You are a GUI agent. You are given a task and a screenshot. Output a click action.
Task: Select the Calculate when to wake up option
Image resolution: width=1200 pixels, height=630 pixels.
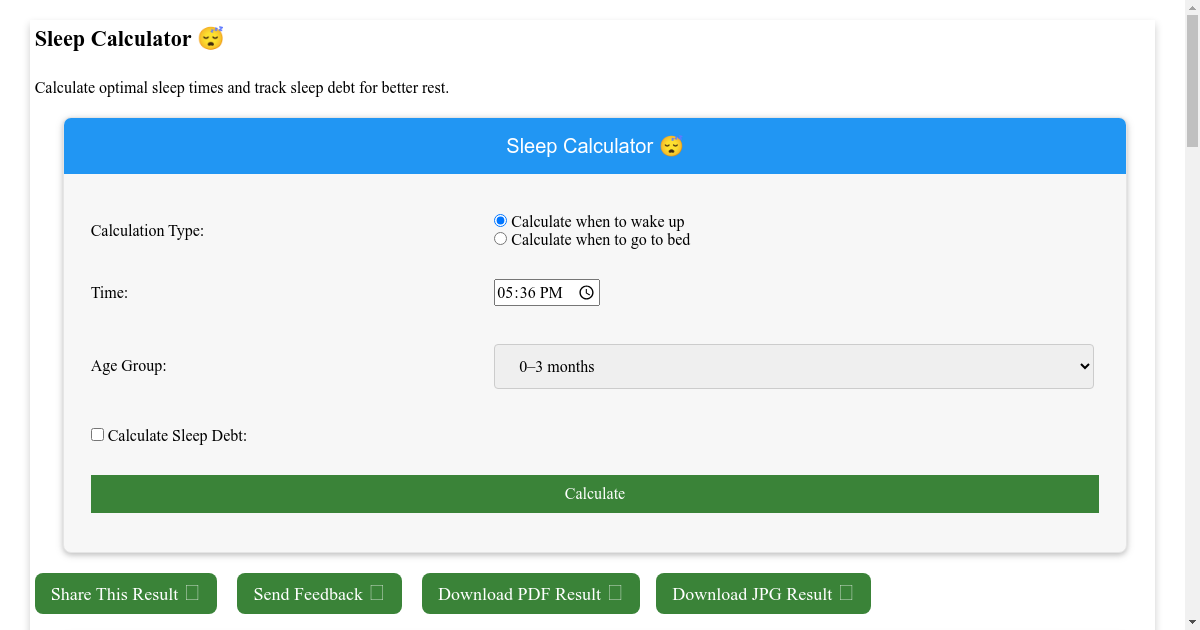click(x=500, y=220)
